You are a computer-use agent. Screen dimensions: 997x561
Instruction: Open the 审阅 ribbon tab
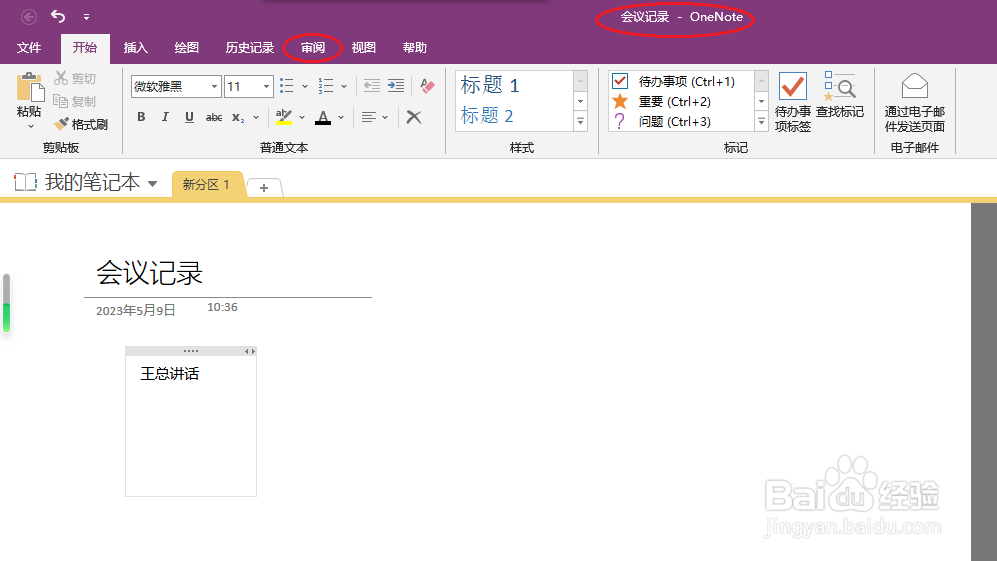(313, 48)
